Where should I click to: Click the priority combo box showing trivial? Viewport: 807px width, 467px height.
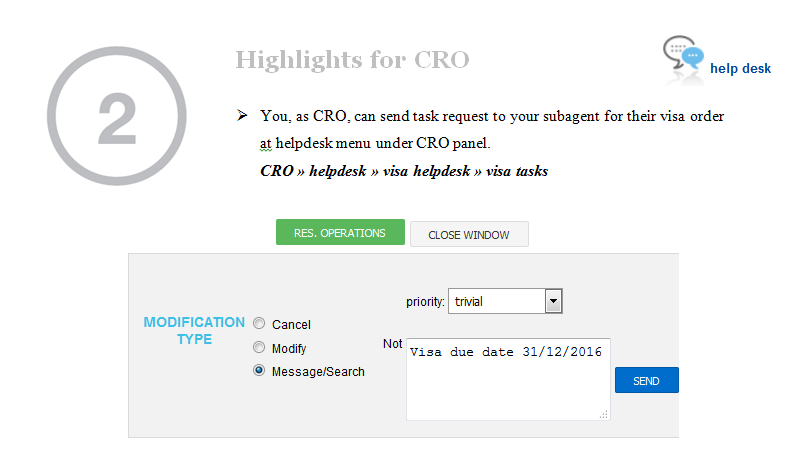pos(505,301)
